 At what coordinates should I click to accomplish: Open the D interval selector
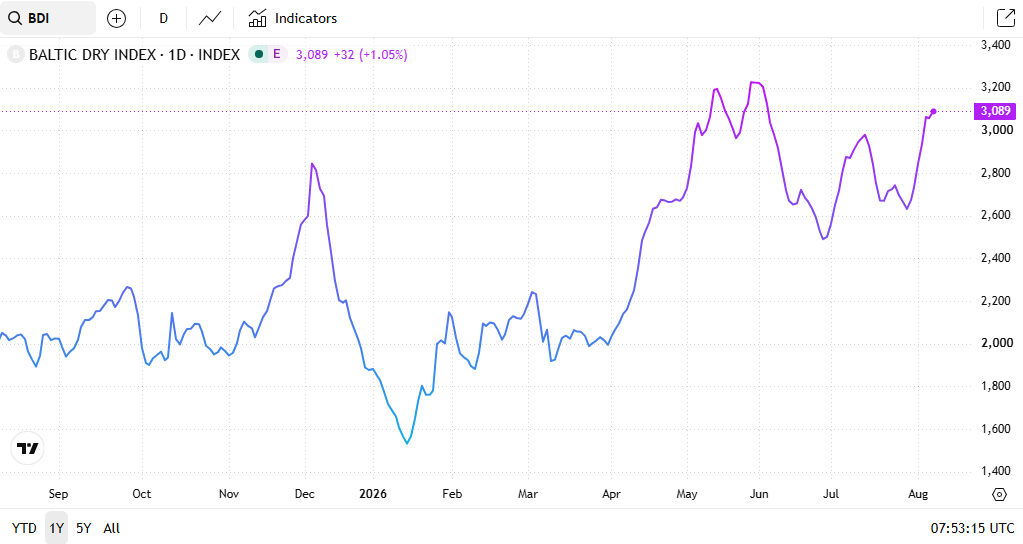click(164, 18)
